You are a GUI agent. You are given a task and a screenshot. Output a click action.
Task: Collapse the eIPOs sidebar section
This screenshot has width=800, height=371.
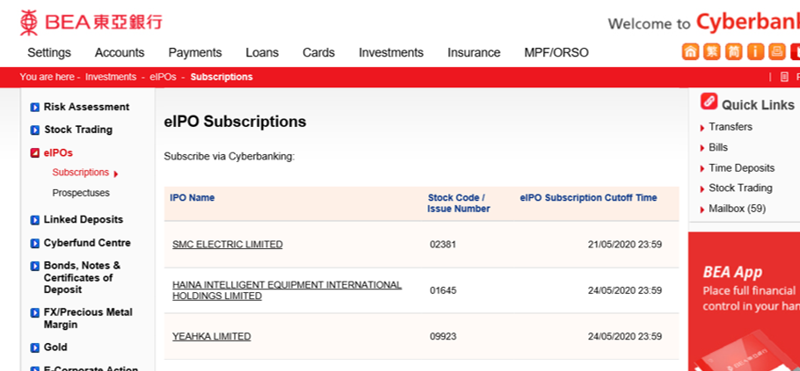(x=58, y=153)
